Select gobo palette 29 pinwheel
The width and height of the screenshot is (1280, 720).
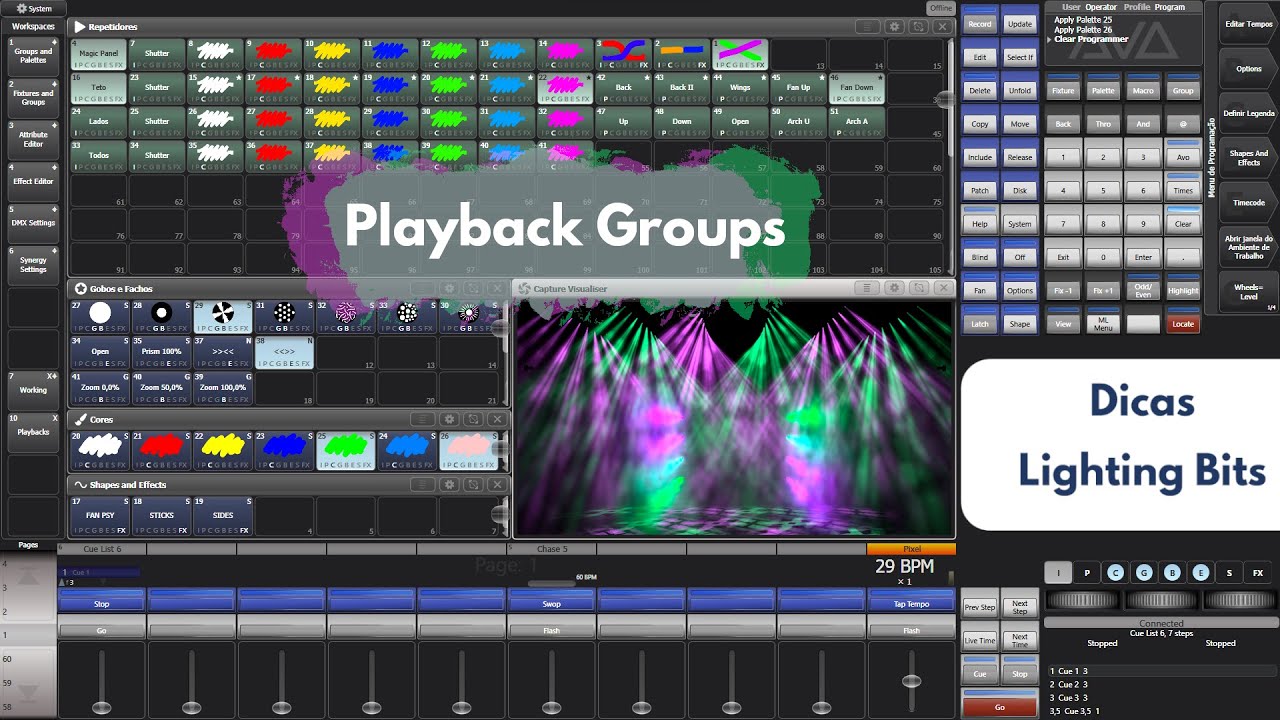(222, 316)
